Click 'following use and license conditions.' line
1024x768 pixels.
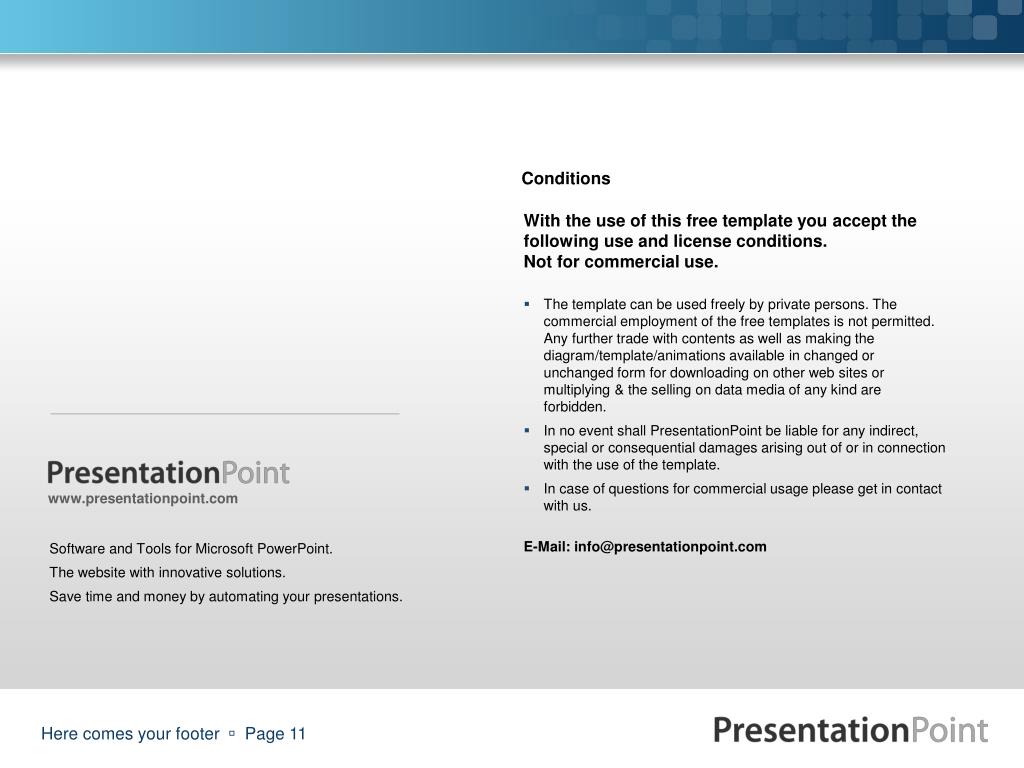coord(675,241)
